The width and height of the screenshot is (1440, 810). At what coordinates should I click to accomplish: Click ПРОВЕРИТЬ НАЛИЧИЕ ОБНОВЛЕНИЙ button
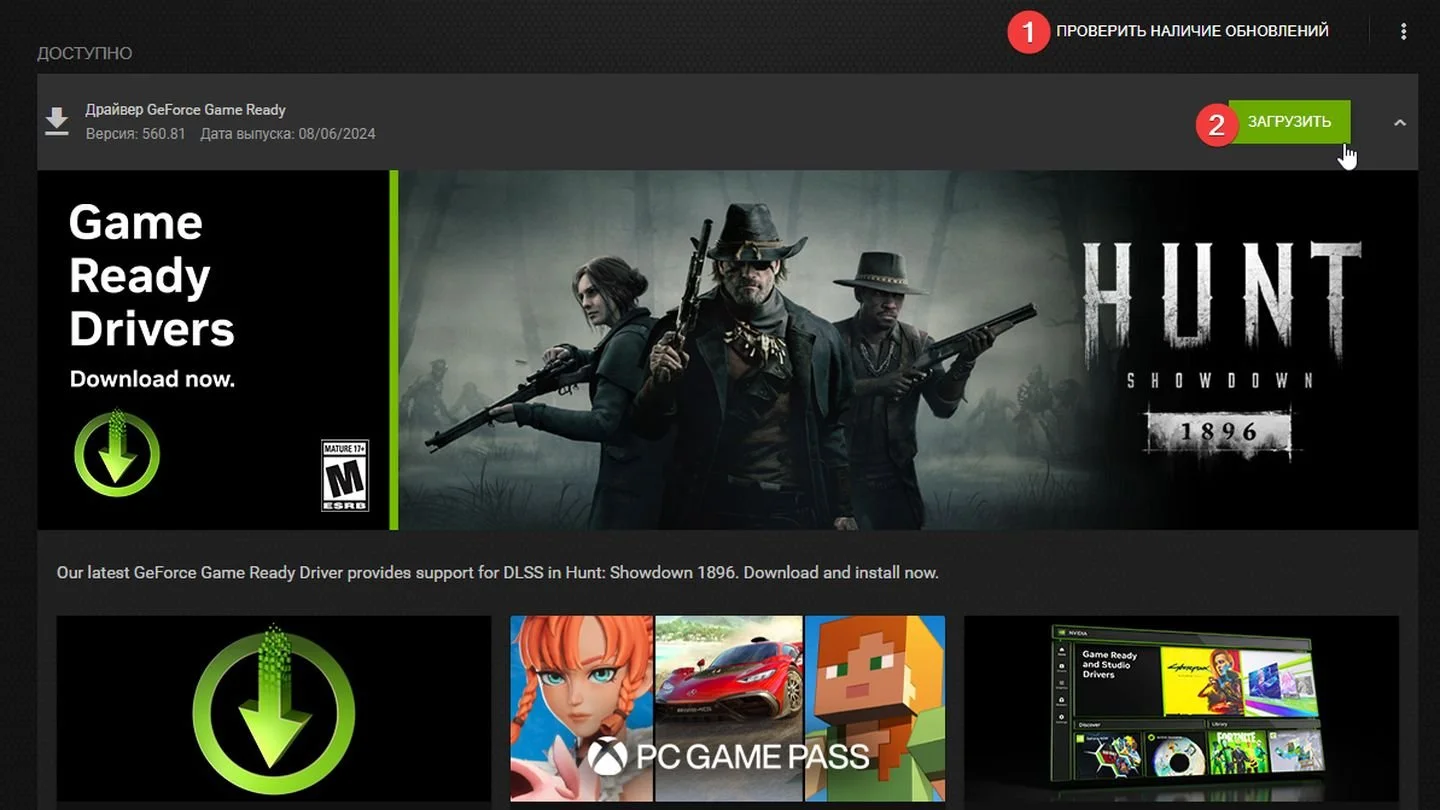(x=1192, y=31)
